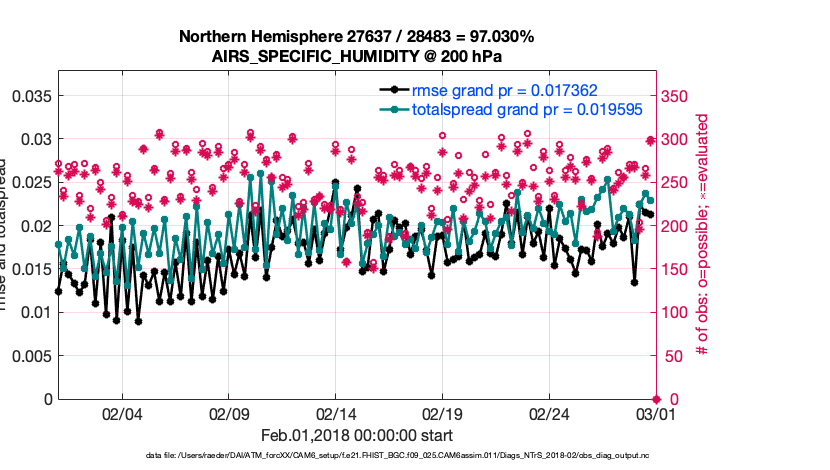Click the 'Northern Hemisphere' title line

click(356, 37)
